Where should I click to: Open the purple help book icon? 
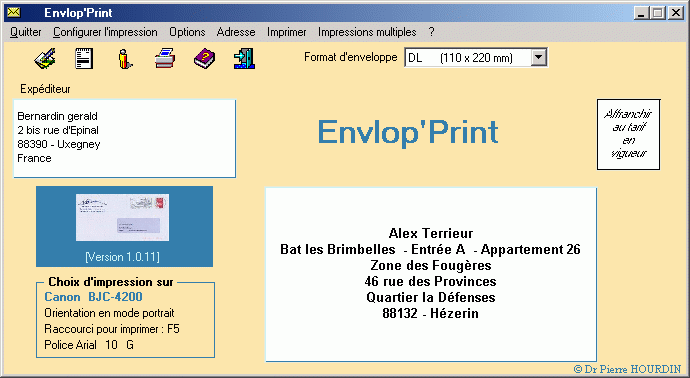pyautogui.click(x=205, y=59)
